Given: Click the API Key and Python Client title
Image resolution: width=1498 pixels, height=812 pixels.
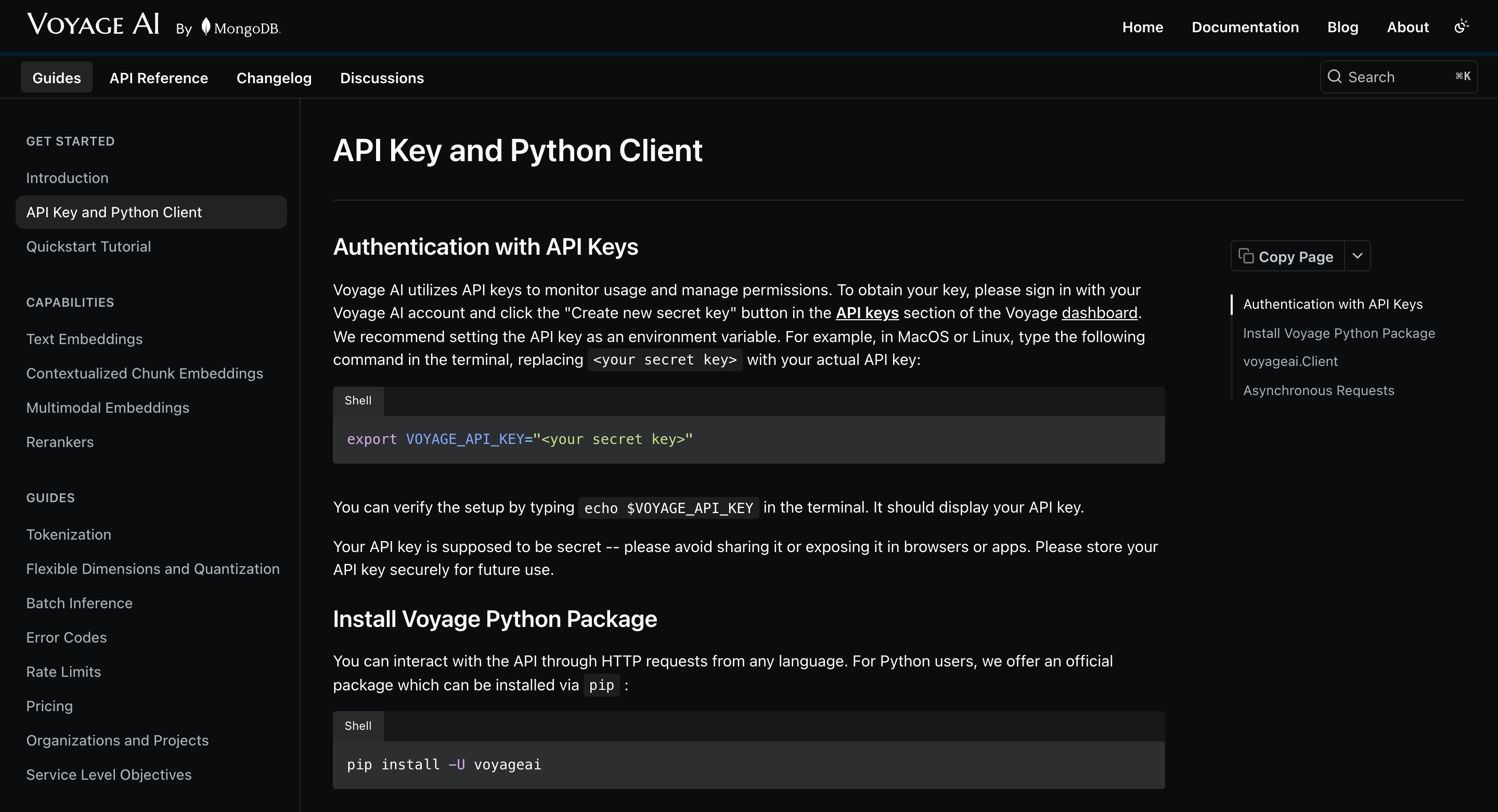Looking at the screenshot, I should pos(518,151).
